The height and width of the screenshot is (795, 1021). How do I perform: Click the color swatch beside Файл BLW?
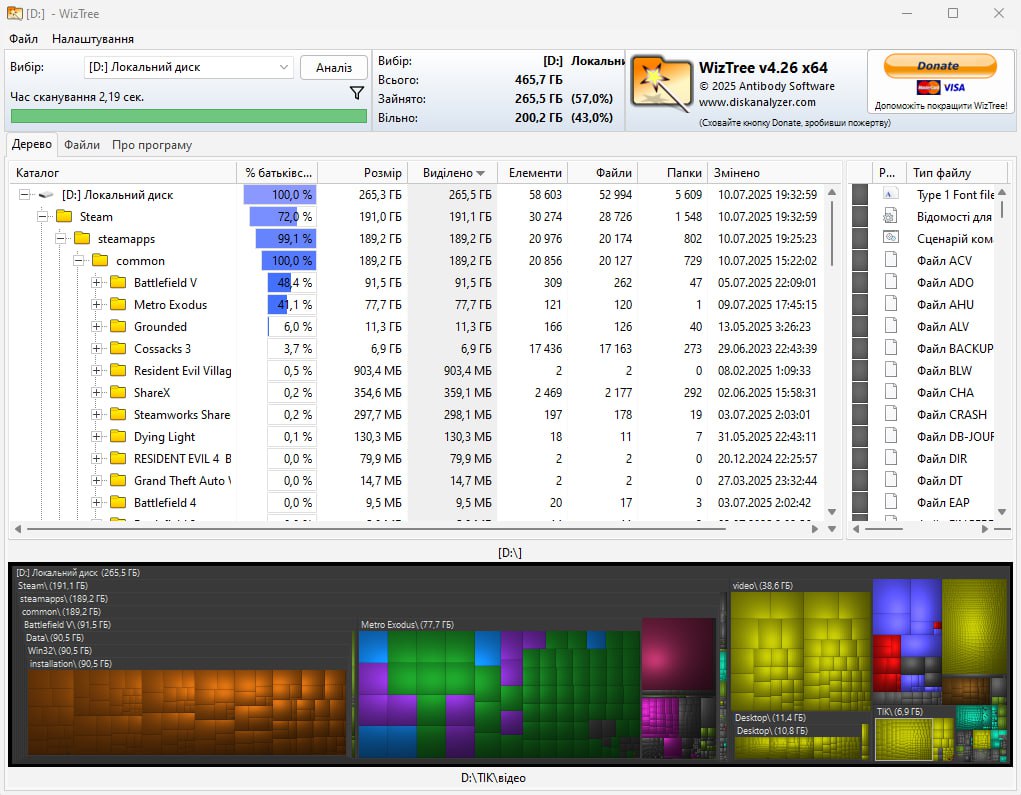(x=860, y=370)
